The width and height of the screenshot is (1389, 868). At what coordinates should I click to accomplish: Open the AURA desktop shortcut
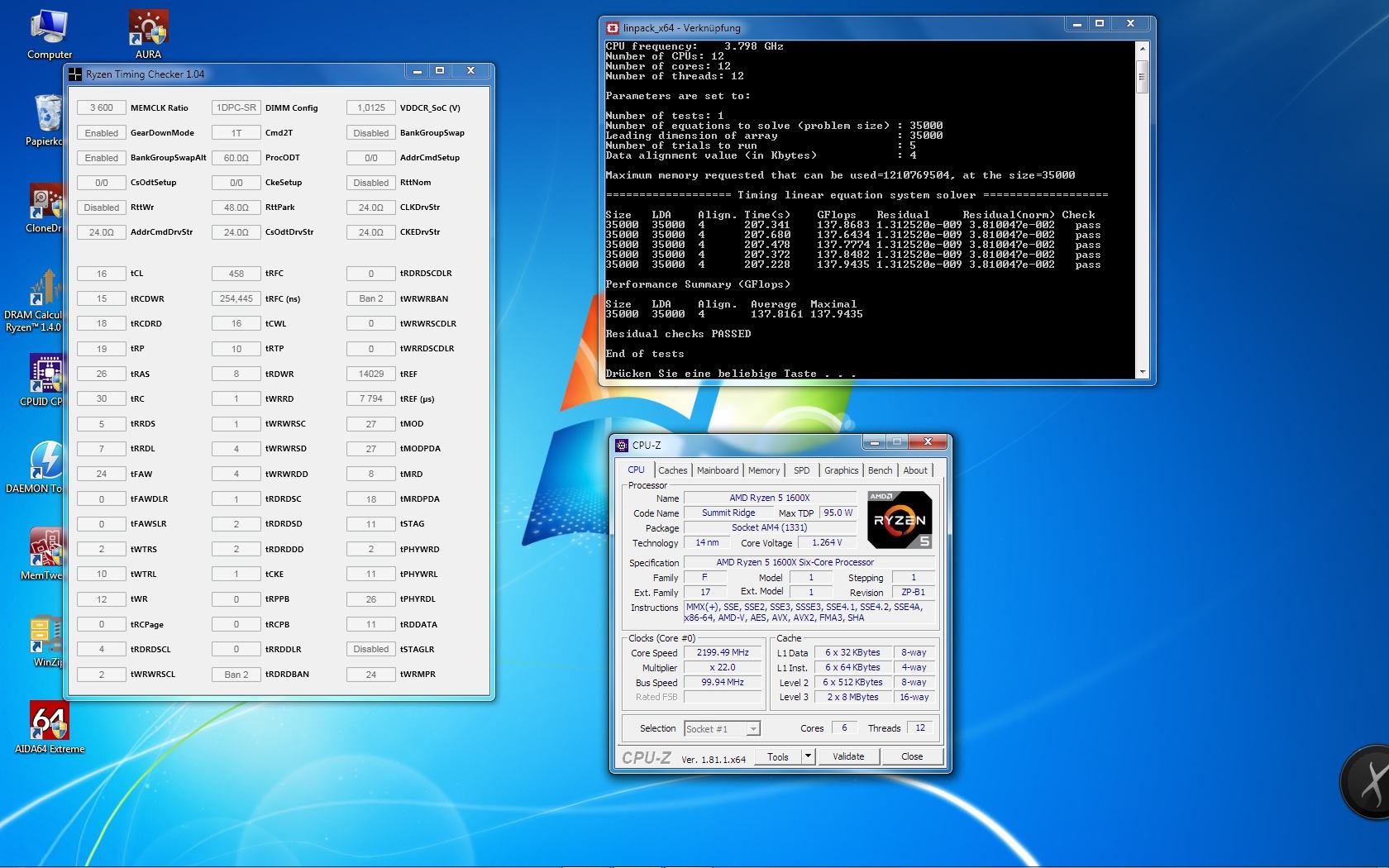click(148, 34)
